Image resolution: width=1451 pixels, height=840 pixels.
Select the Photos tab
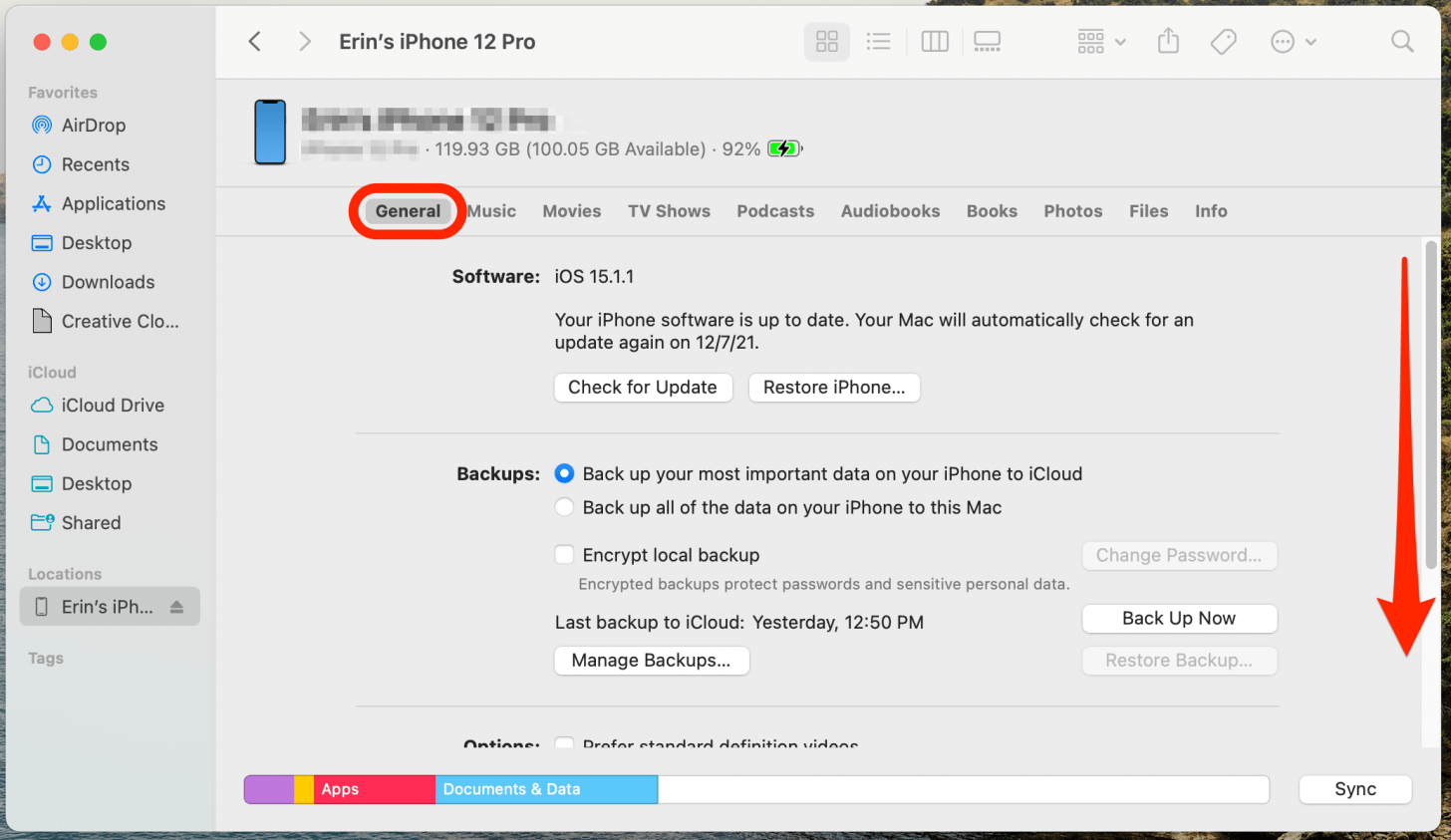[x=1073, y=210]
